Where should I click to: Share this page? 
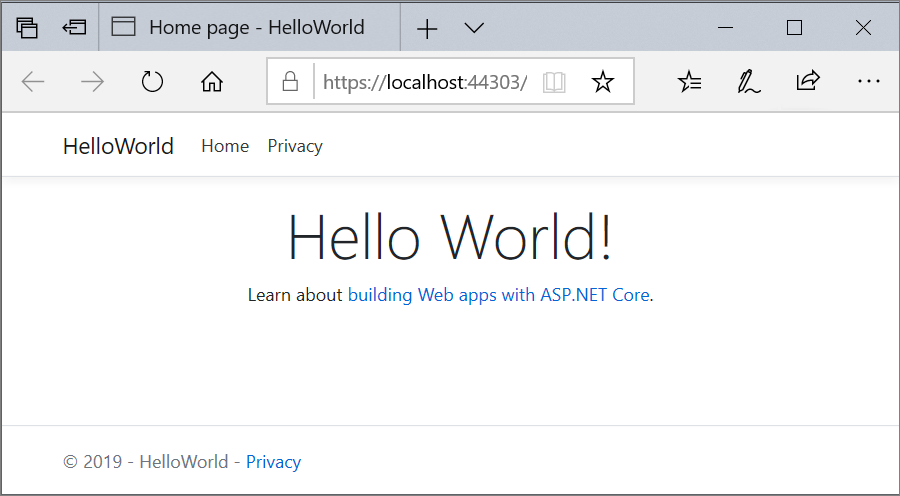[x=808, y=82]
